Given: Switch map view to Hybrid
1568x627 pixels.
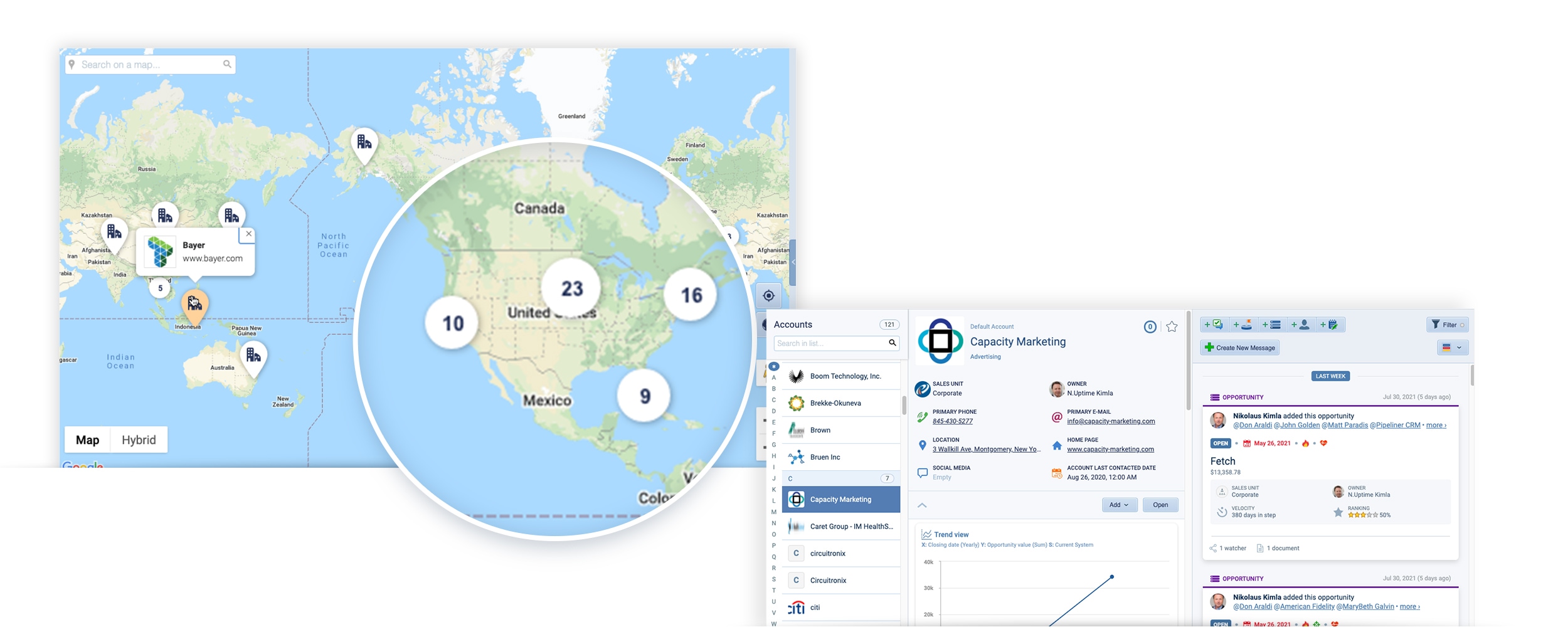Looking at the screenshot, I should tap(138, 439).
